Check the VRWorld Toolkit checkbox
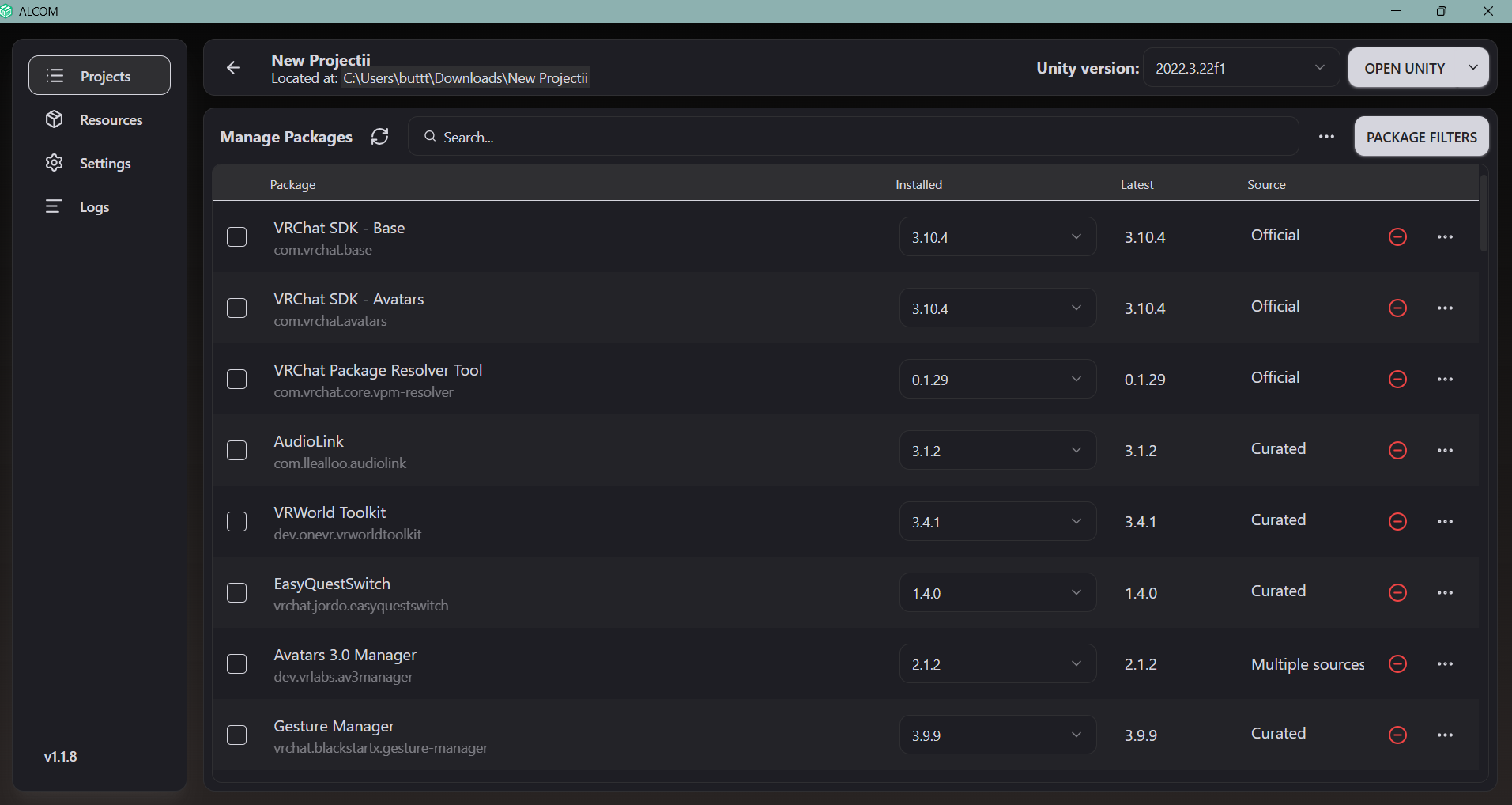 click(237, 521)
